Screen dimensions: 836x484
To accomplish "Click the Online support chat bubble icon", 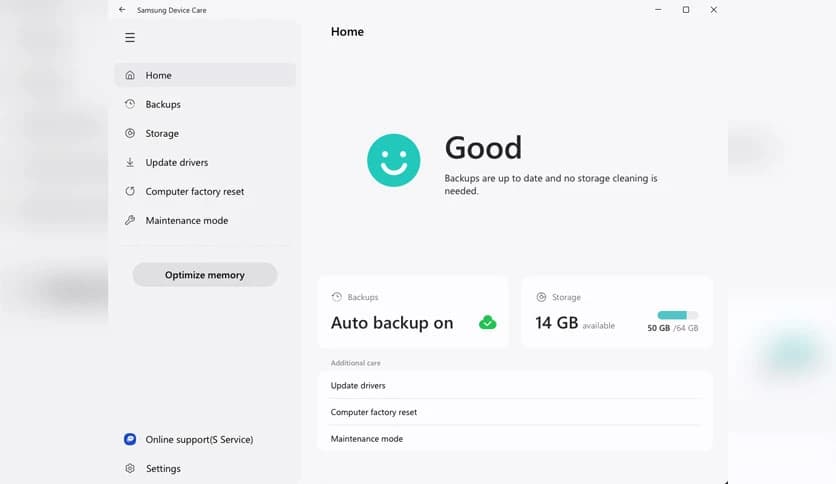I will click(130, 439).
